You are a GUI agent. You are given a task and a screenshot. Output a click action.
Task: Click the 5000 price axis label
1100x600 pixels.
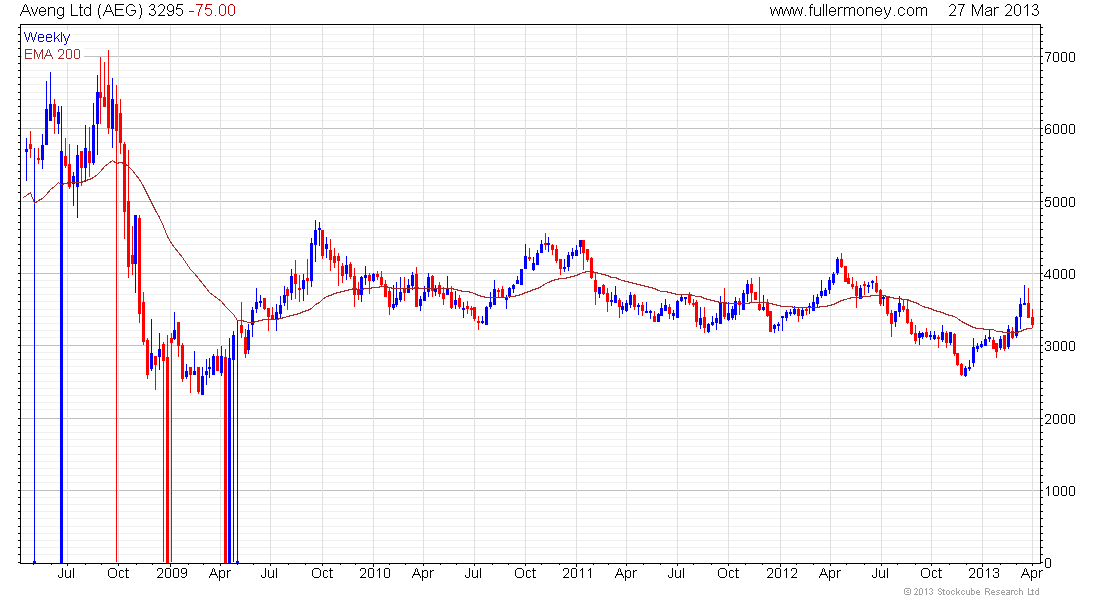coord(1059,202)
